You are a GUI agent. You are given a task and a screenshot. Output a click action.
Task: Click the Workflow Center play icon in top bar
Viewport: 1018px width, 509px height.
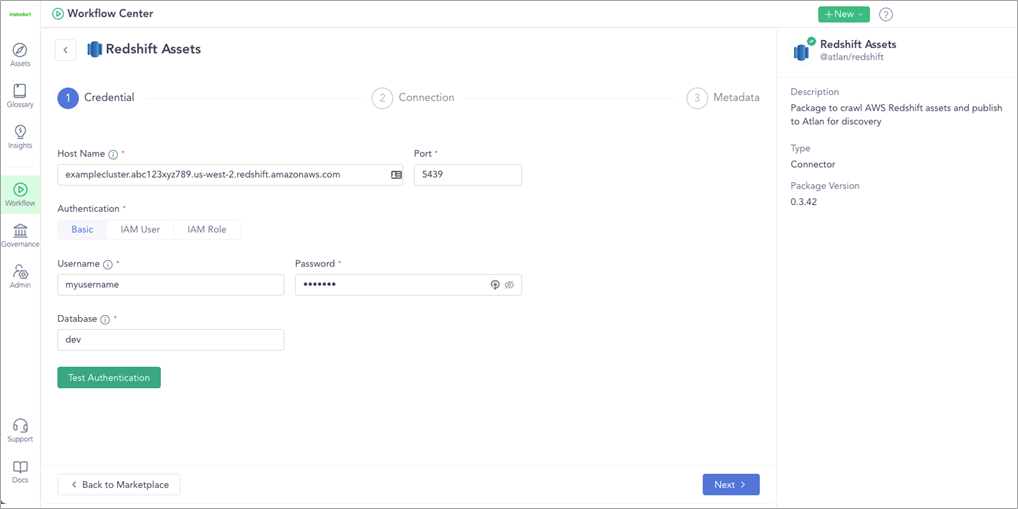(58, 14)
